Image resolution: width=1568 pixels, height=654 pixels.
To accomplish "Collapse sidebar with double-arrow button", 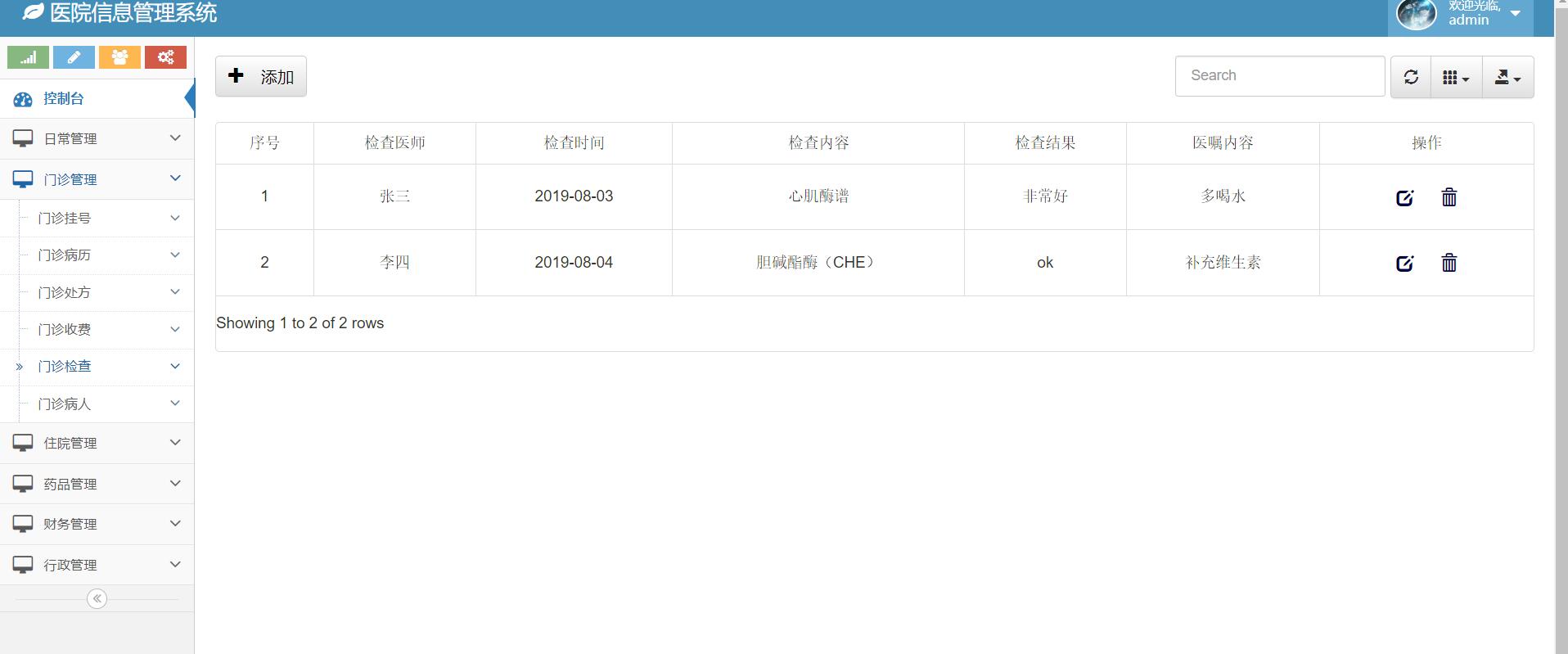I will tap(97, 599).
